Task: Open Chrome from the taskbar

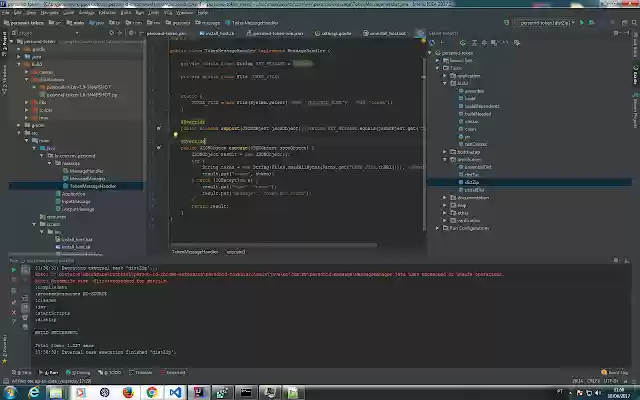Action: coord(152,393)
